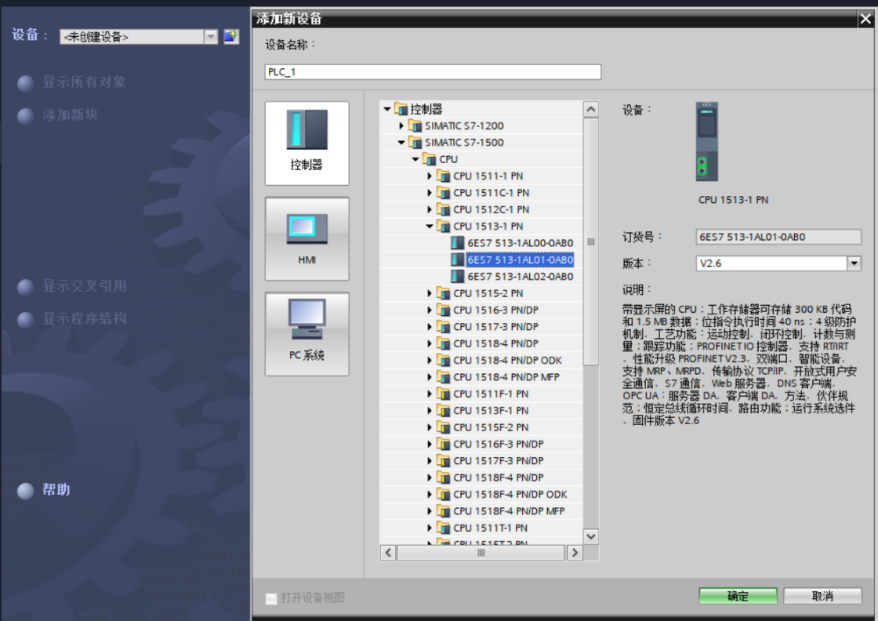Screen dimensions: 878x621
Task: Click the 确定 confirm button
Action: (x=738, y=596)
